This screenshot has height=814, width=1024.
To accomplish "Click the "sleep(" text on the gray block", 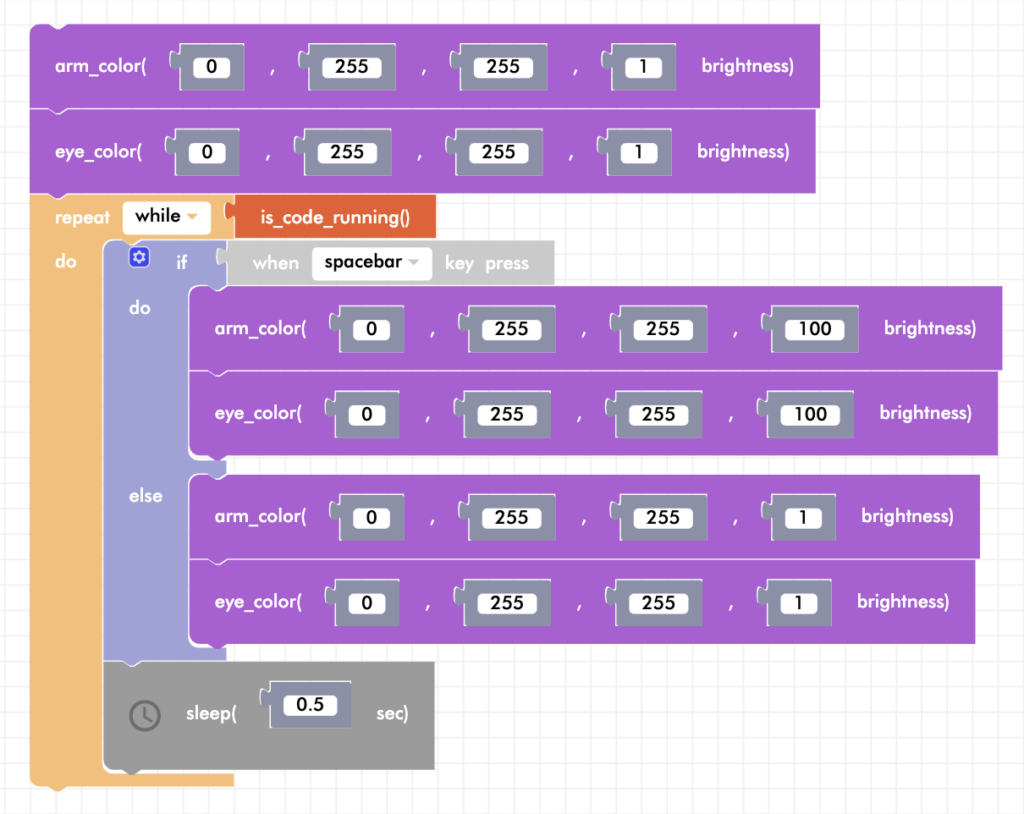I will pos(210,714).
